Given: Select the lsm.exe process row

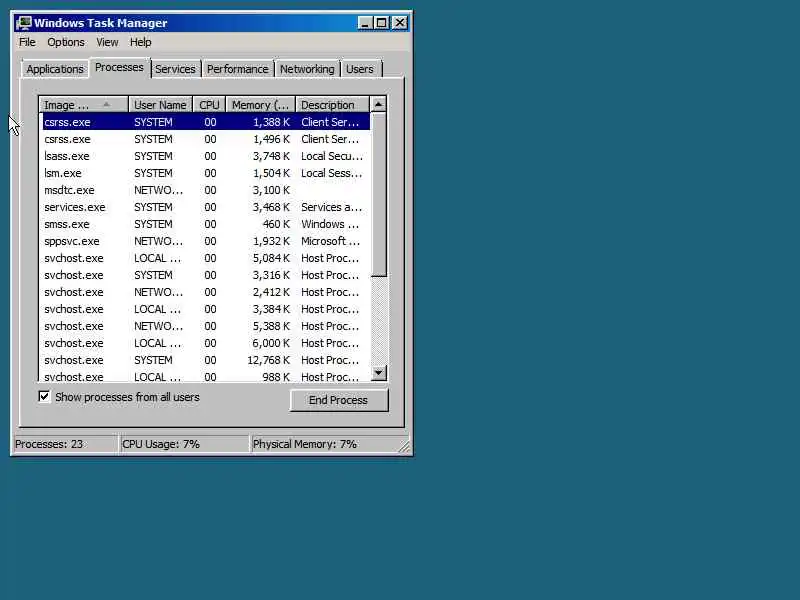Looking at the screenshot, I should pos(206,173).
